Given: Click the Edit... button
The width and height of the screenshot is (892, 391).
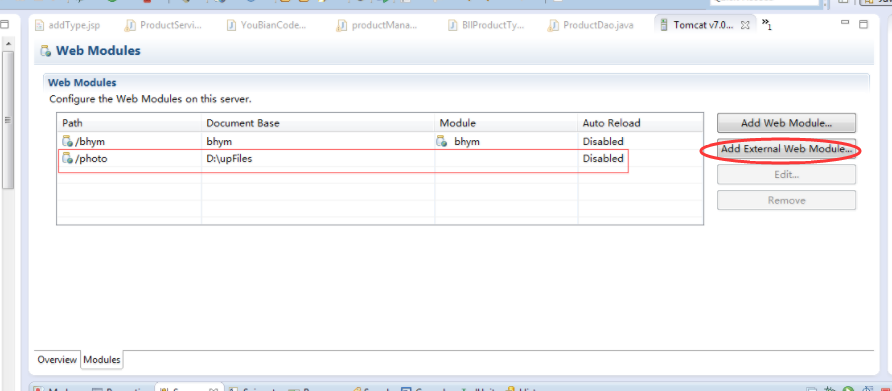Looking at the screenshot, I should pyautogui.click(x=786, y=175).
